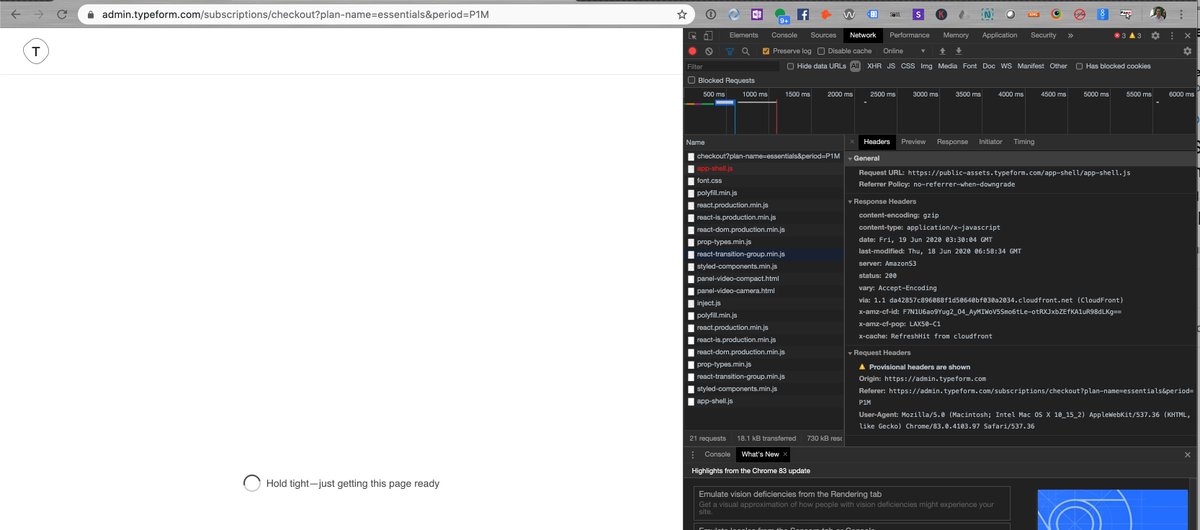Bookmark this page with the star icon
This screenshot has height=530, width=1200.
click(682, 15)
